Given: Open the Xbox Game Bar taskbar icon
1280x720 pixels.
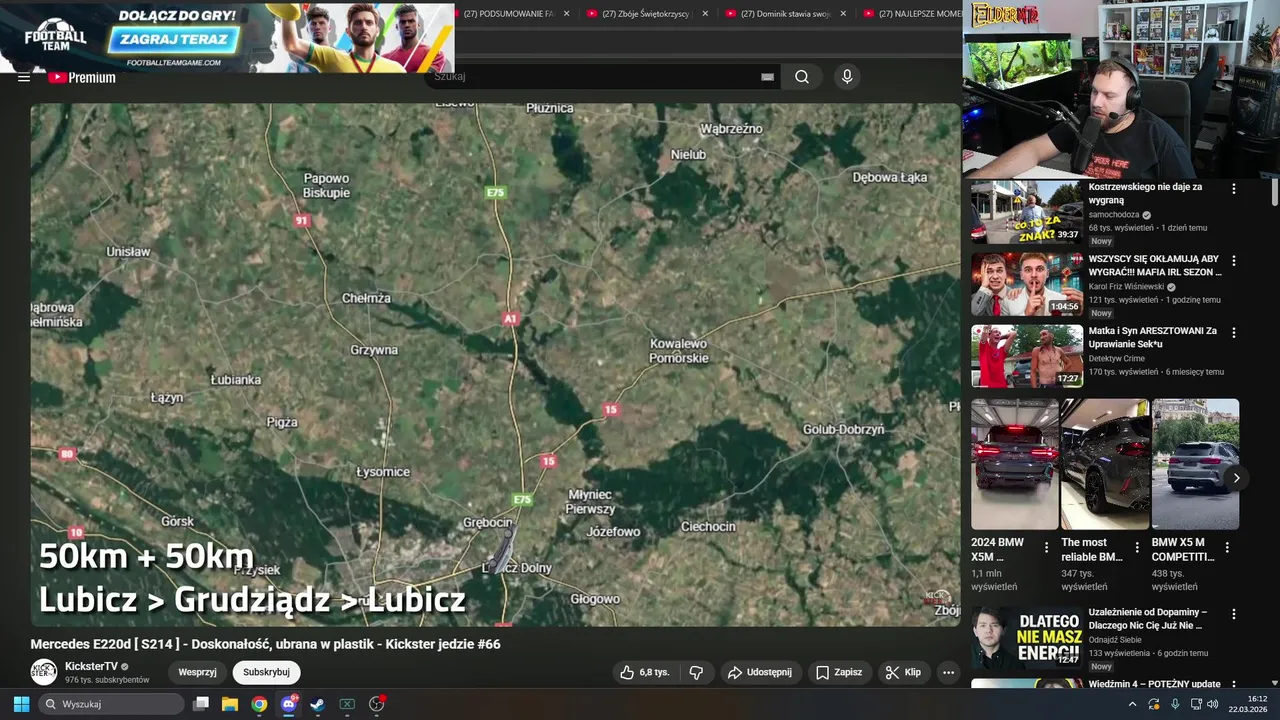Looking at the screenshot, I should 347,704.
